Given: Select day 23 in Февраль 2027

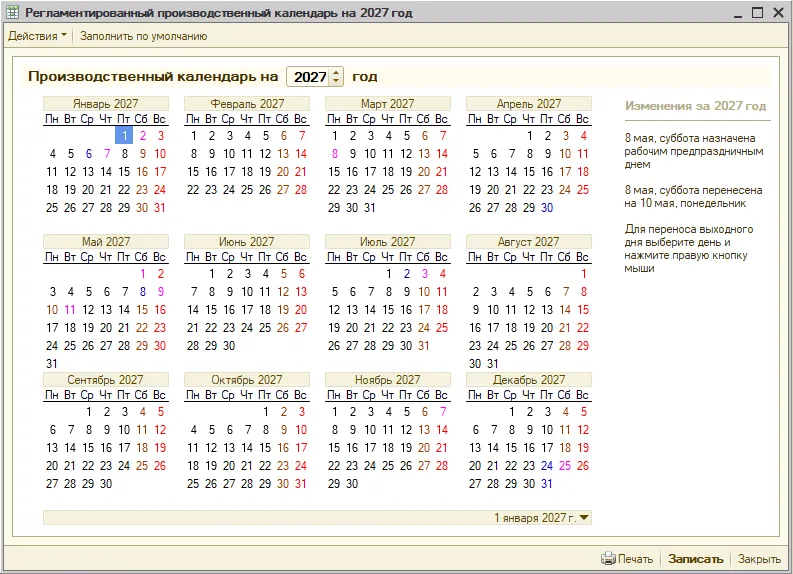Looking at the screenshot, I should click(x=211, y=190).
